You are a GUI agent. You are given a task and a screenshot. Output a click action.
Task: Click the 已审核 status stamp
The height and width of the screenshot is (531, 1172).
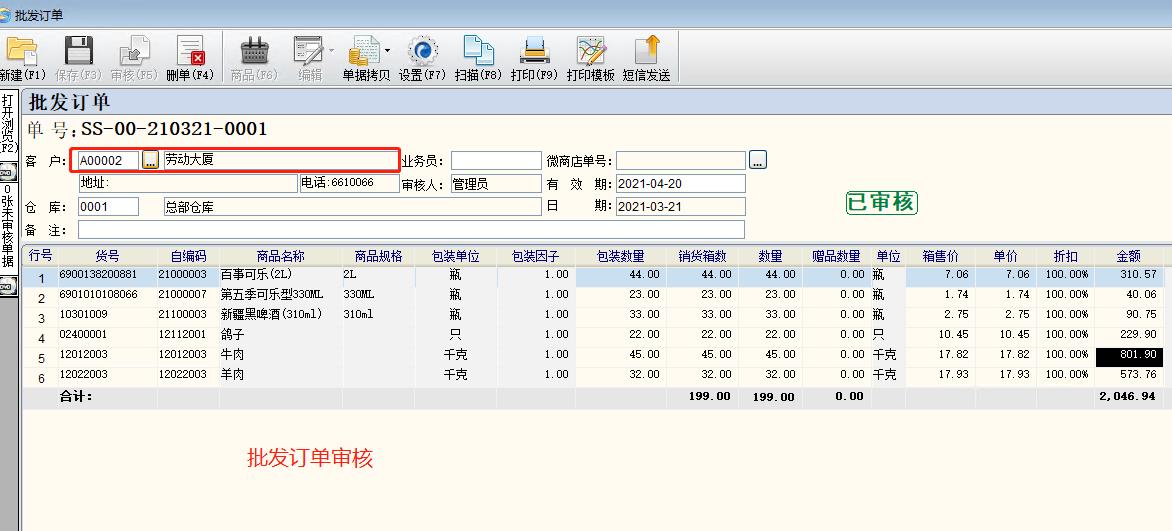[x=882, y=202]
